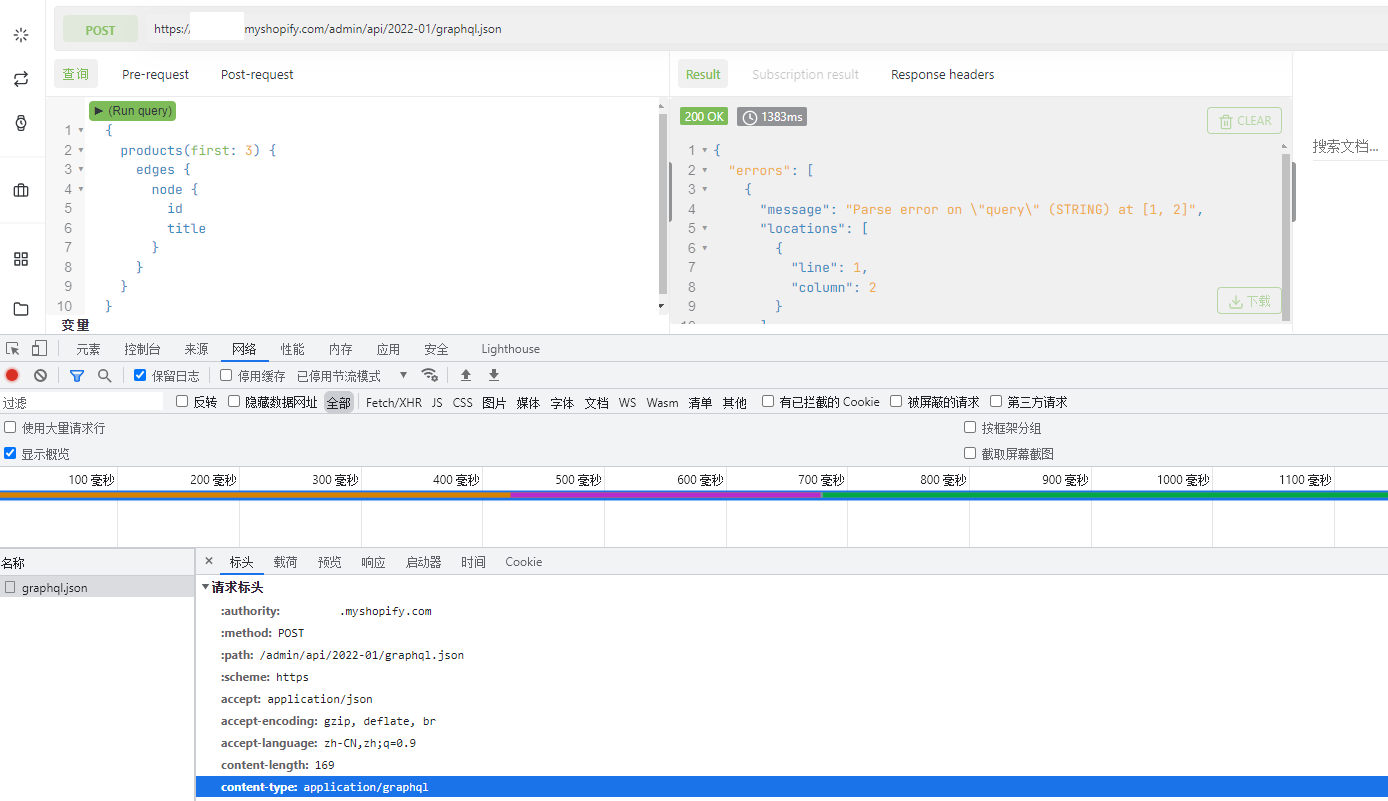Toggle the device toolbar icon
This screenshot has width=1388, height=801.
[x=39, y=349]
